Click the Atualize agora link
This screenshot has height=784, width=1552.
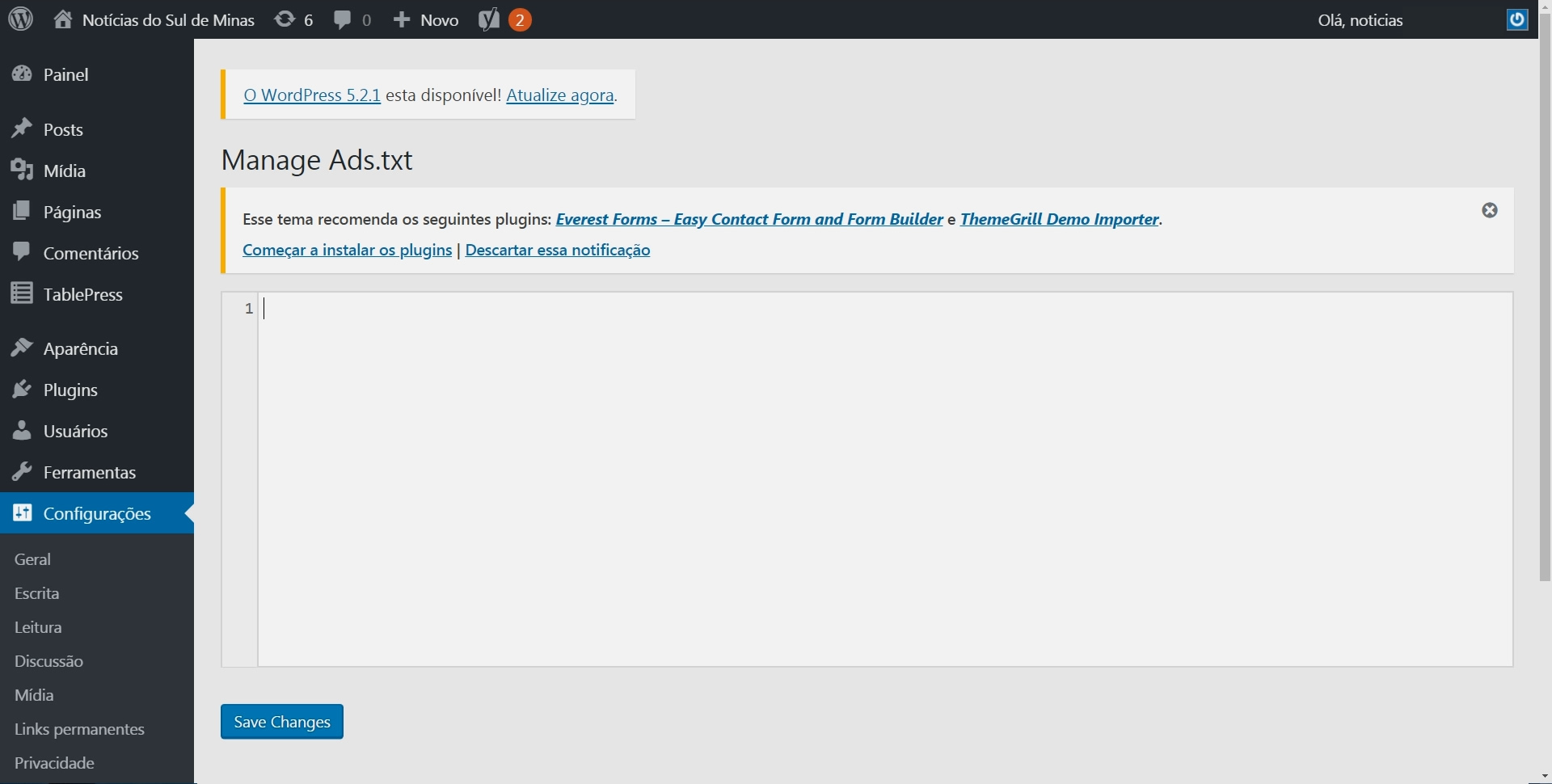click(559, 95)
